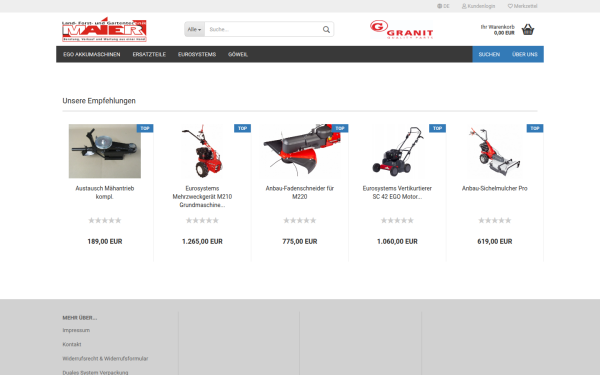The height and width of the screenshot is (375, 600).
Task: Open Eurosystems Mehrzweckgerät M210 image
Action: click(x=202, y=151)
